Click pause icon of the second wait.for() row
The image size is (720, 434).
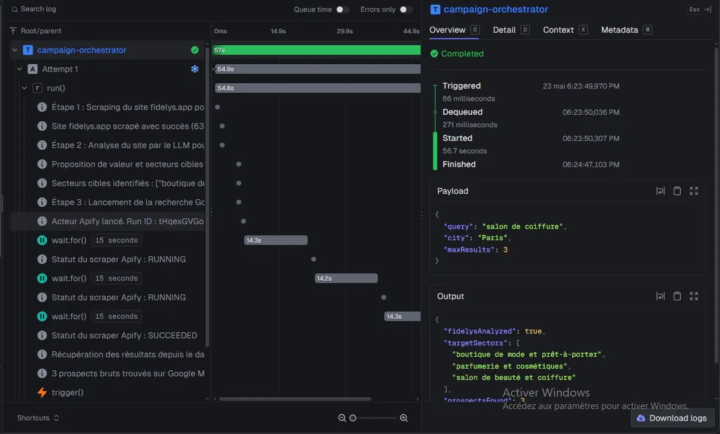pyautogui.click(x=42, y=278)
